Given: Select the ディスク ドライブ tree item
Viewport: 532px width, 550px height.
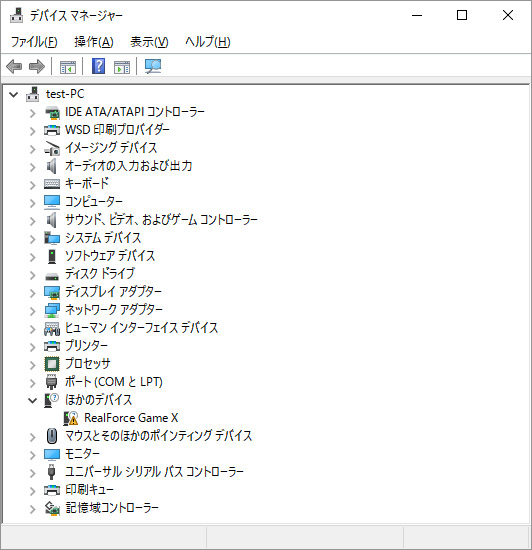Looking at the screenshot, I should 100,274.
